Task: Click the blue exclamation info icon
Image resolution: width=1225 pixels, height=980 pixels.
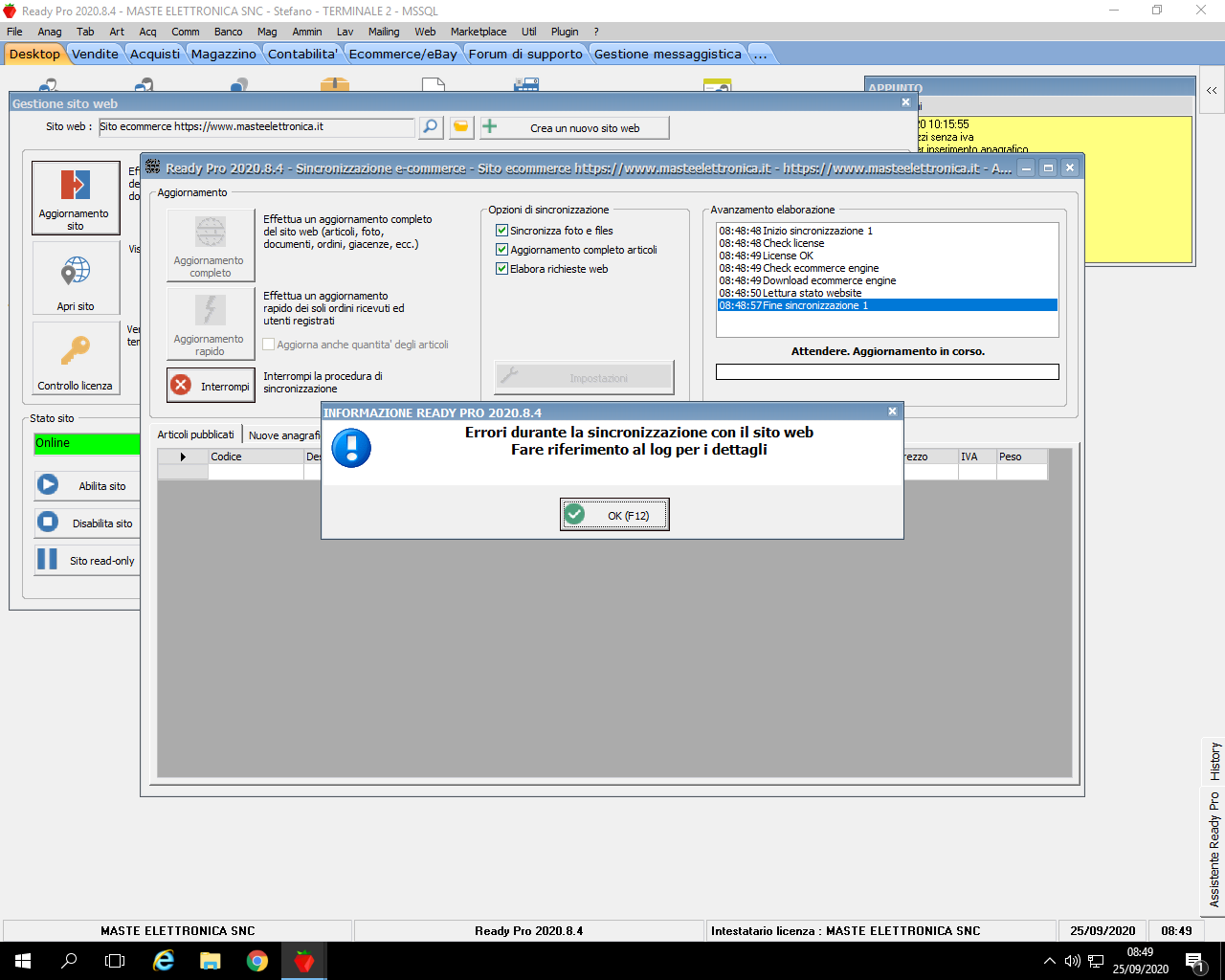Action: click(x=351, y=448)
